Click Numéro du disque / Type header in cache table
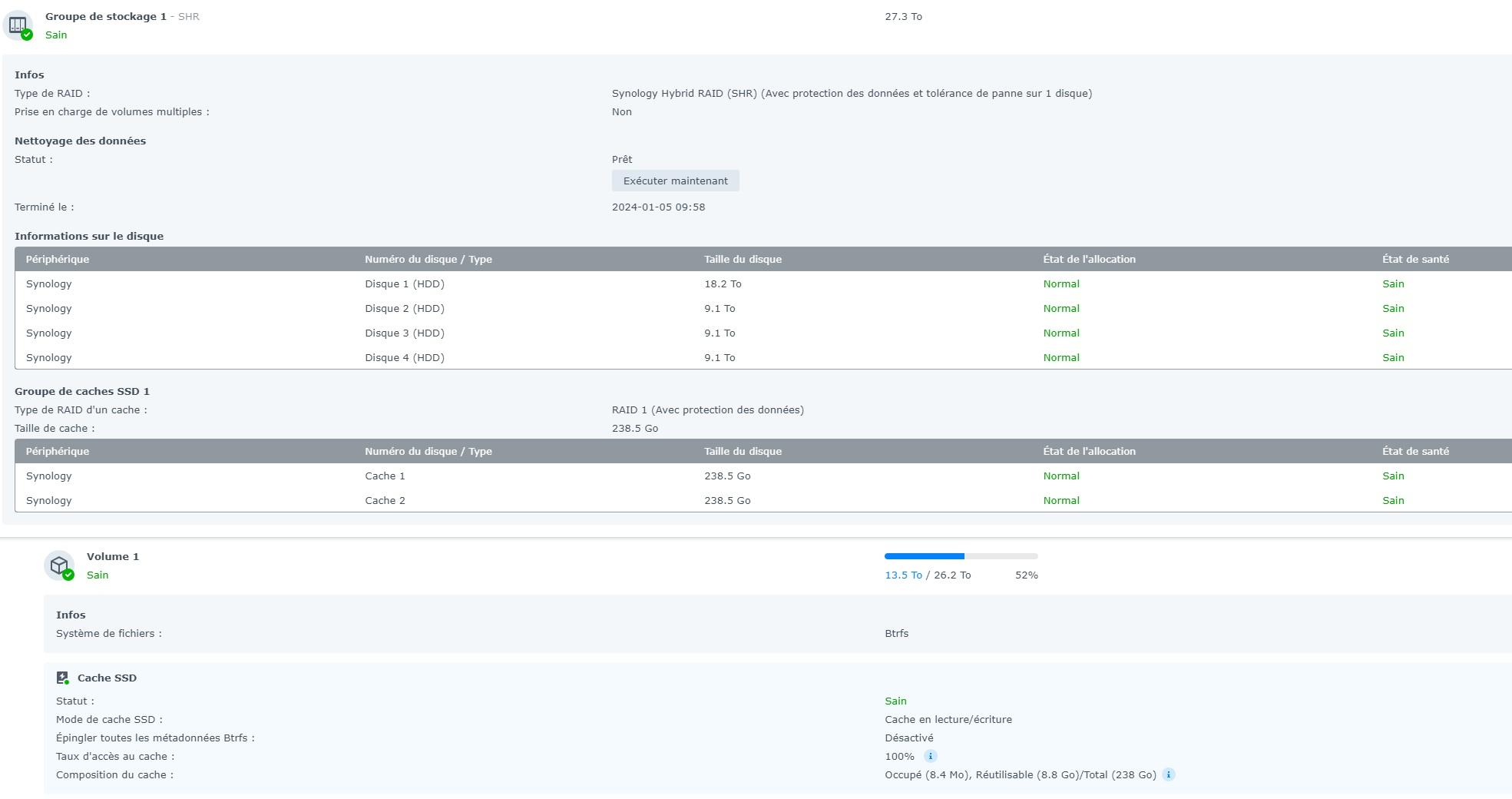Screen dimensions: 1512x799 pos(428,451)
